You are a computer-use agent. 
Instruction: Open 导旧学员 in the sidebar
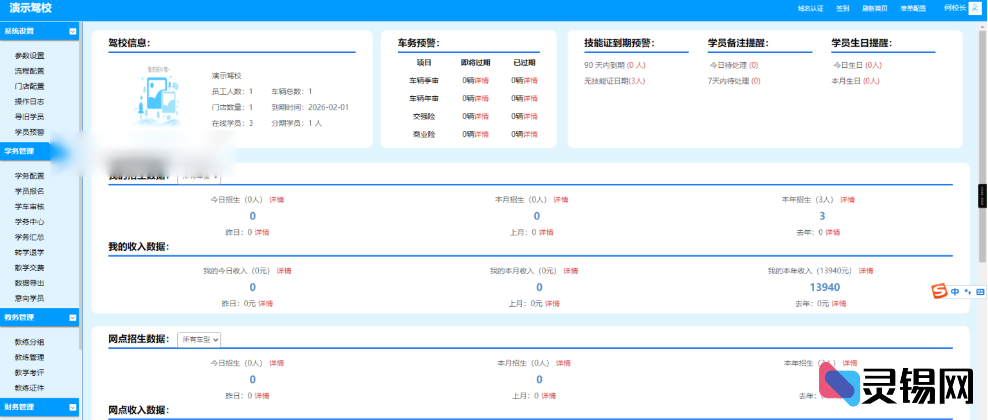coord(30,116)
